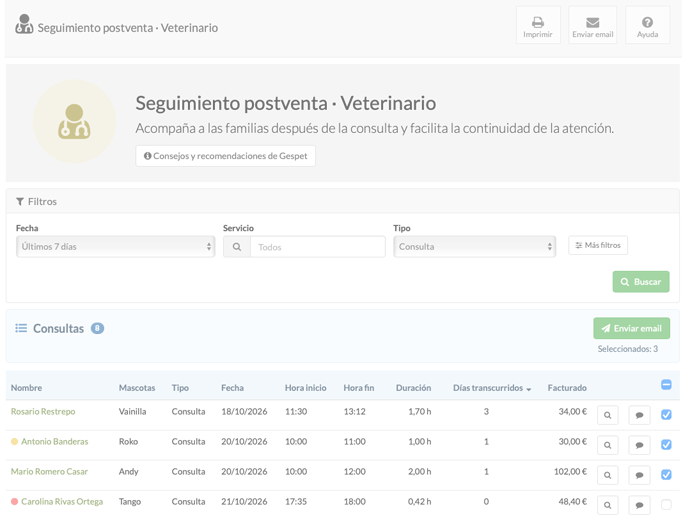Uncheck Rosario Restrepo row checkbox

click(666, 414)
